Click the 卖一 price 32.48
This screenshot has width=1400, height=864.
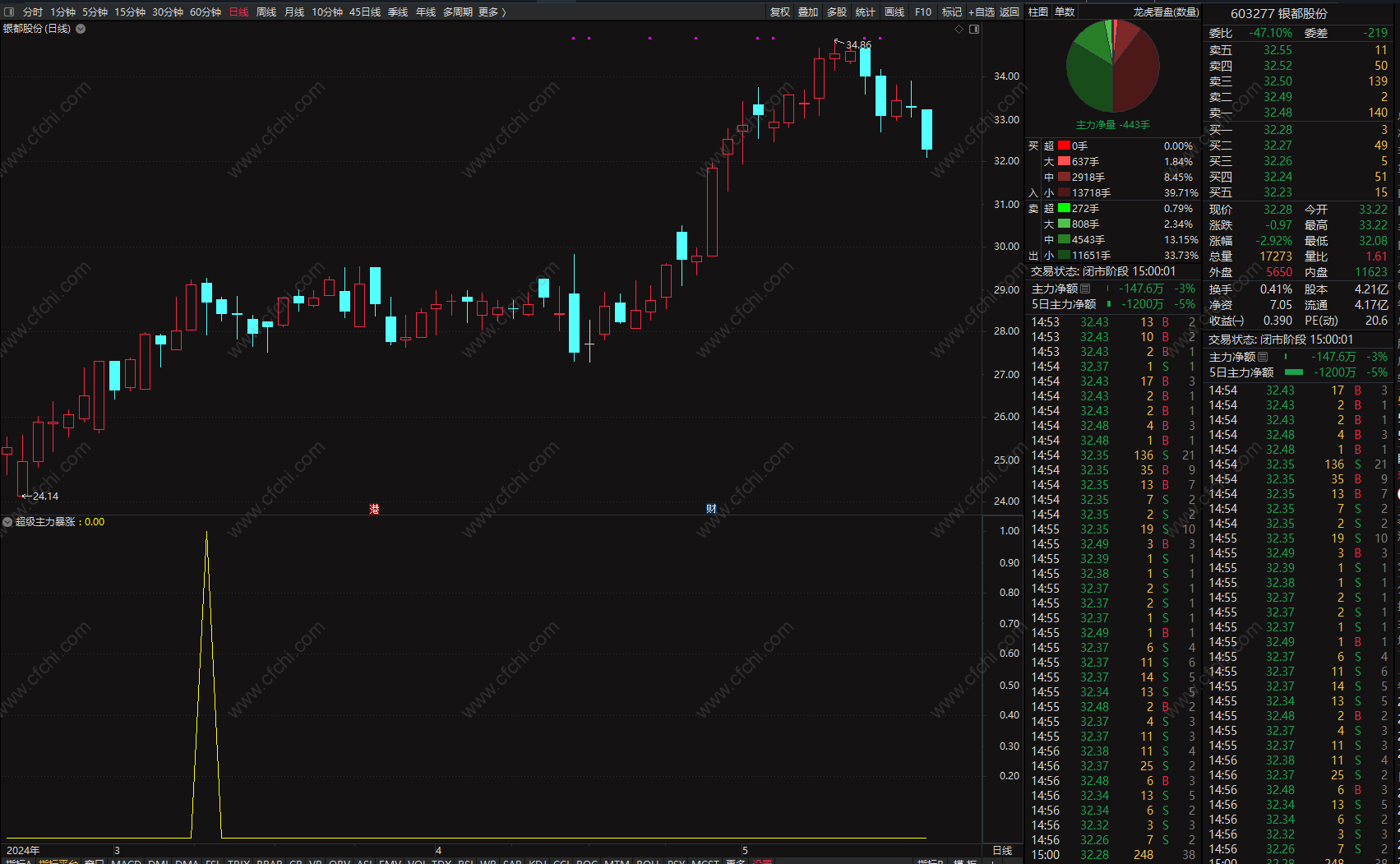tap(1278, 113)
